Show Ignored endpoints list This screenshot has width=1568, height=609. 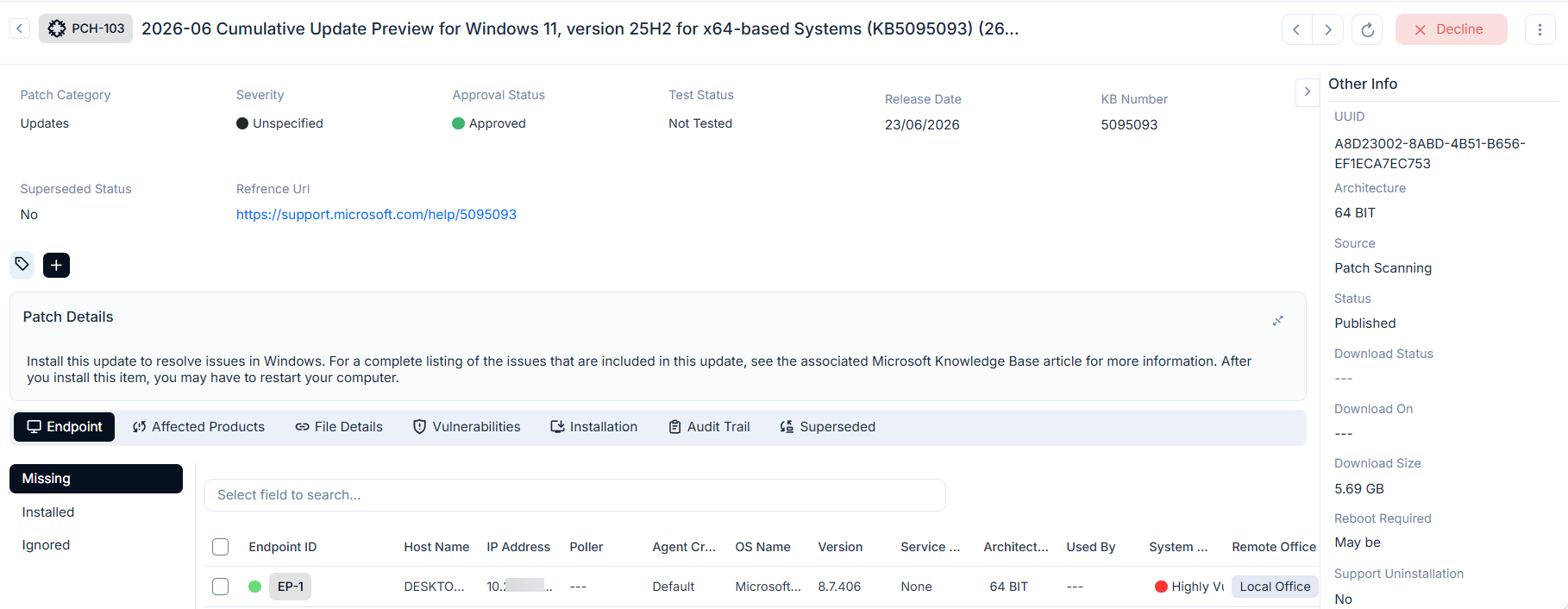click(46, 545)
